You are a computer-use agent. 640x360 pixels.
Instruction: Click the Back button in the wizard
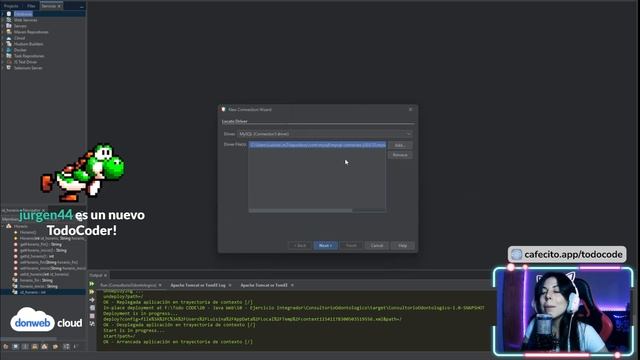pyautogui.click(x=300, y=245)
